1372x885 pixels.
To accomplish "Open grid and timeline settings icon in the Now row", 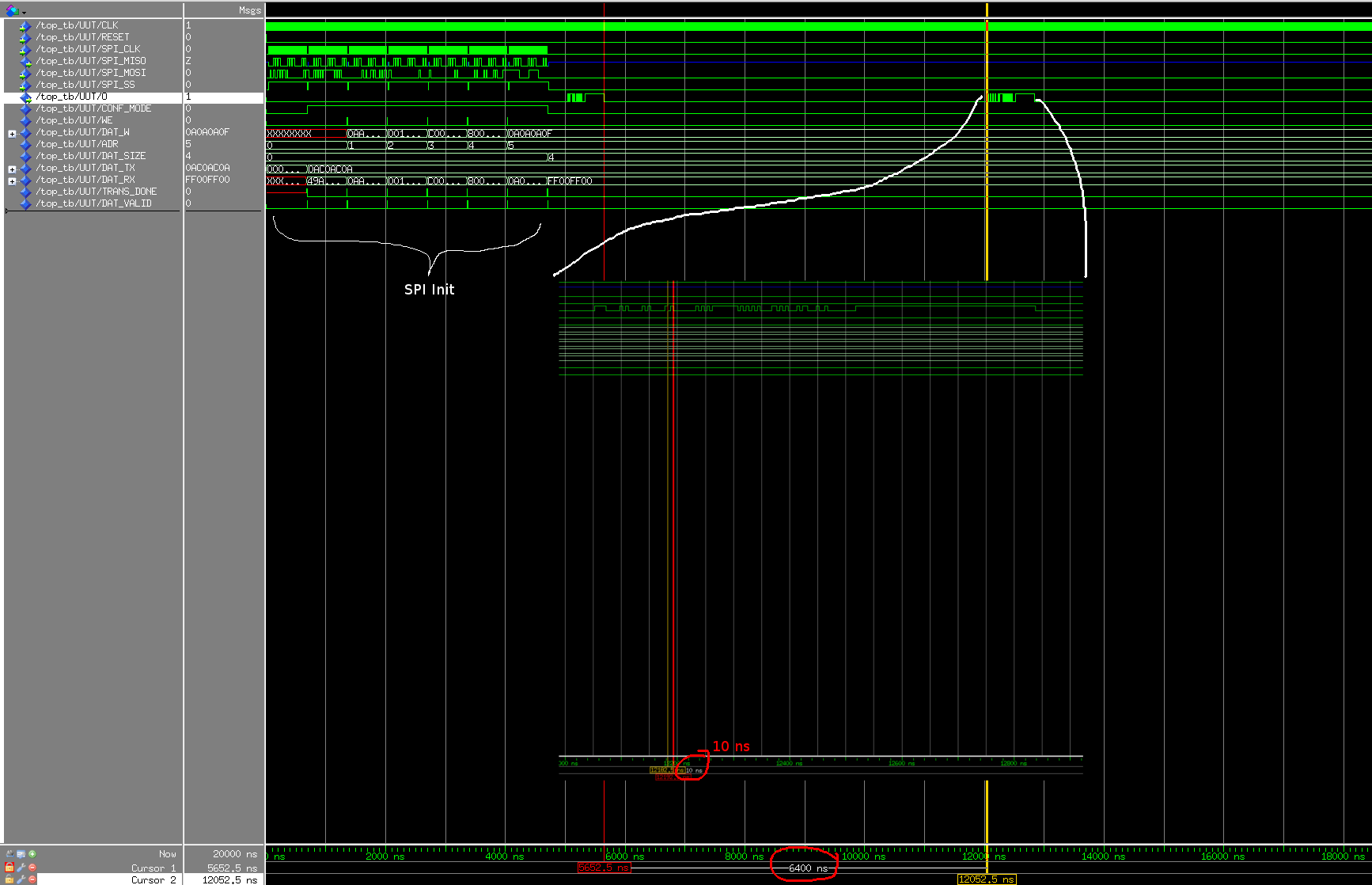I will 21,854.
